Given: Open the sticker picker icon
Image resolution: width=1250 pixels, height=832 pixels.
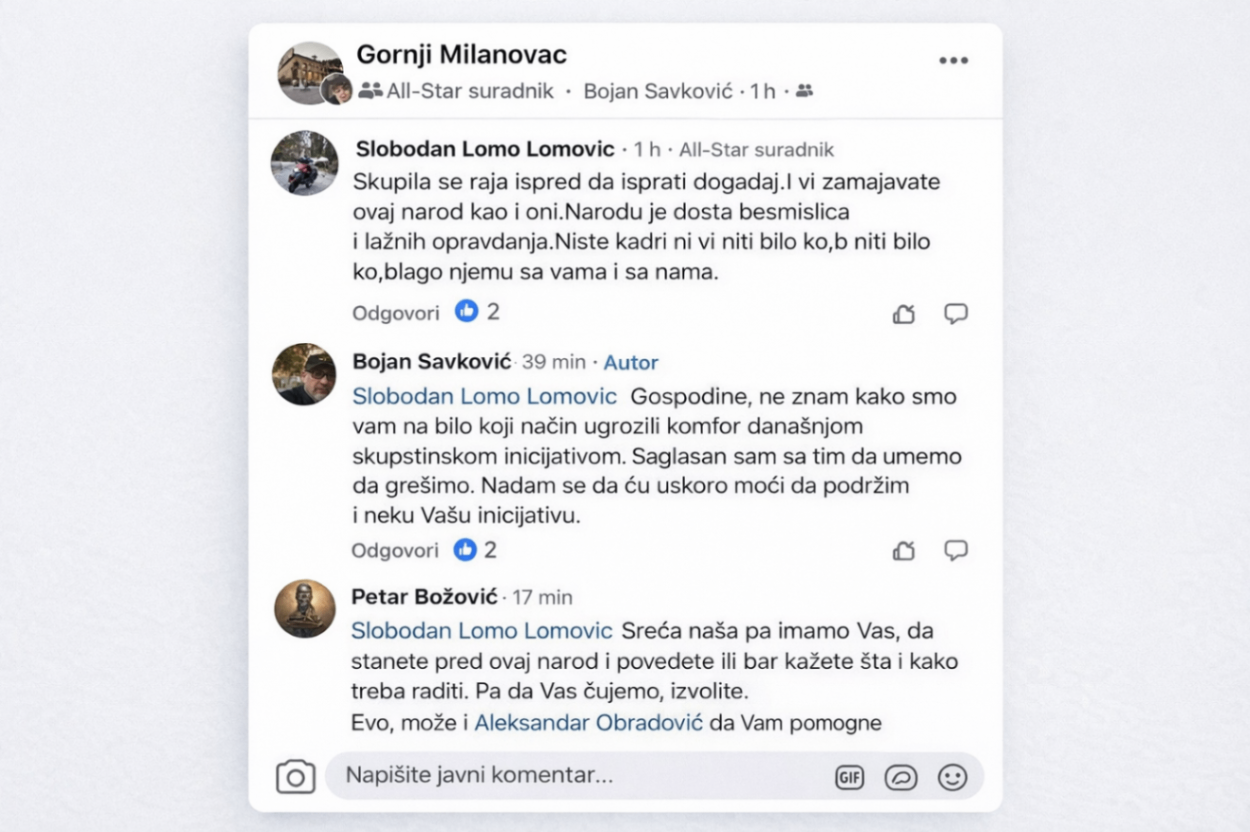Looking at the screenshot, I should coord(901,777).
